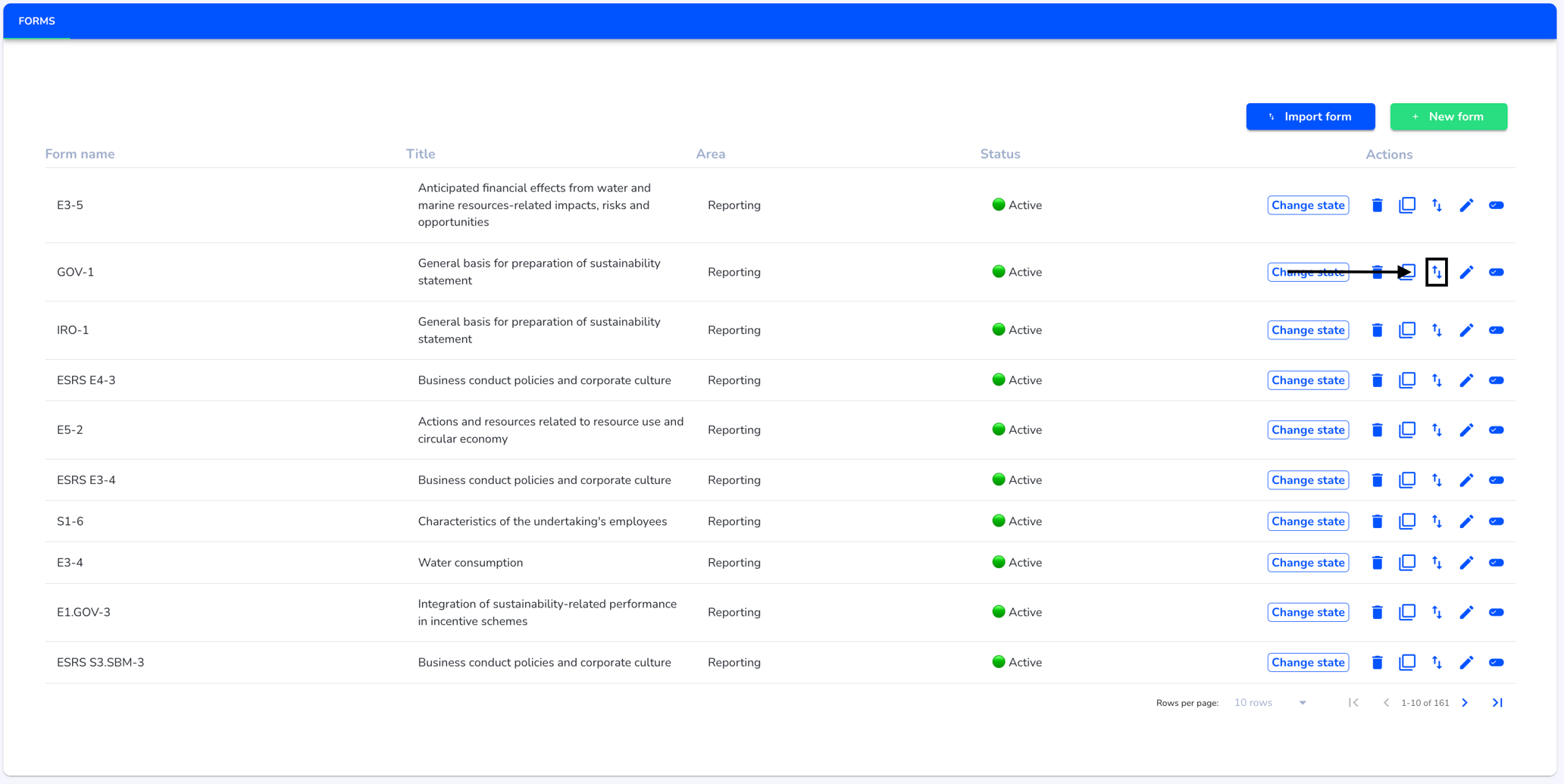The width and height of the screenshot is (1564, 784).
Task: Open the rows per page dropdown
Action: click(1270, 703)
